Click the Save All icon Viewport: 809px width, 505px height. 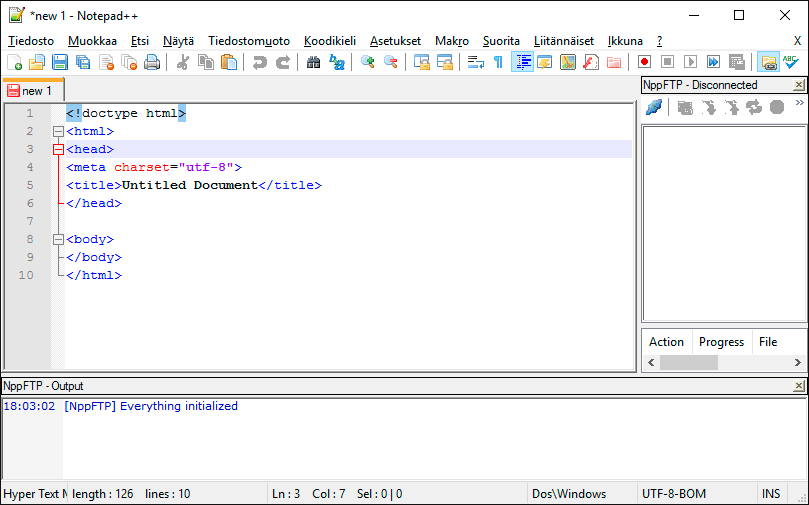83,62
